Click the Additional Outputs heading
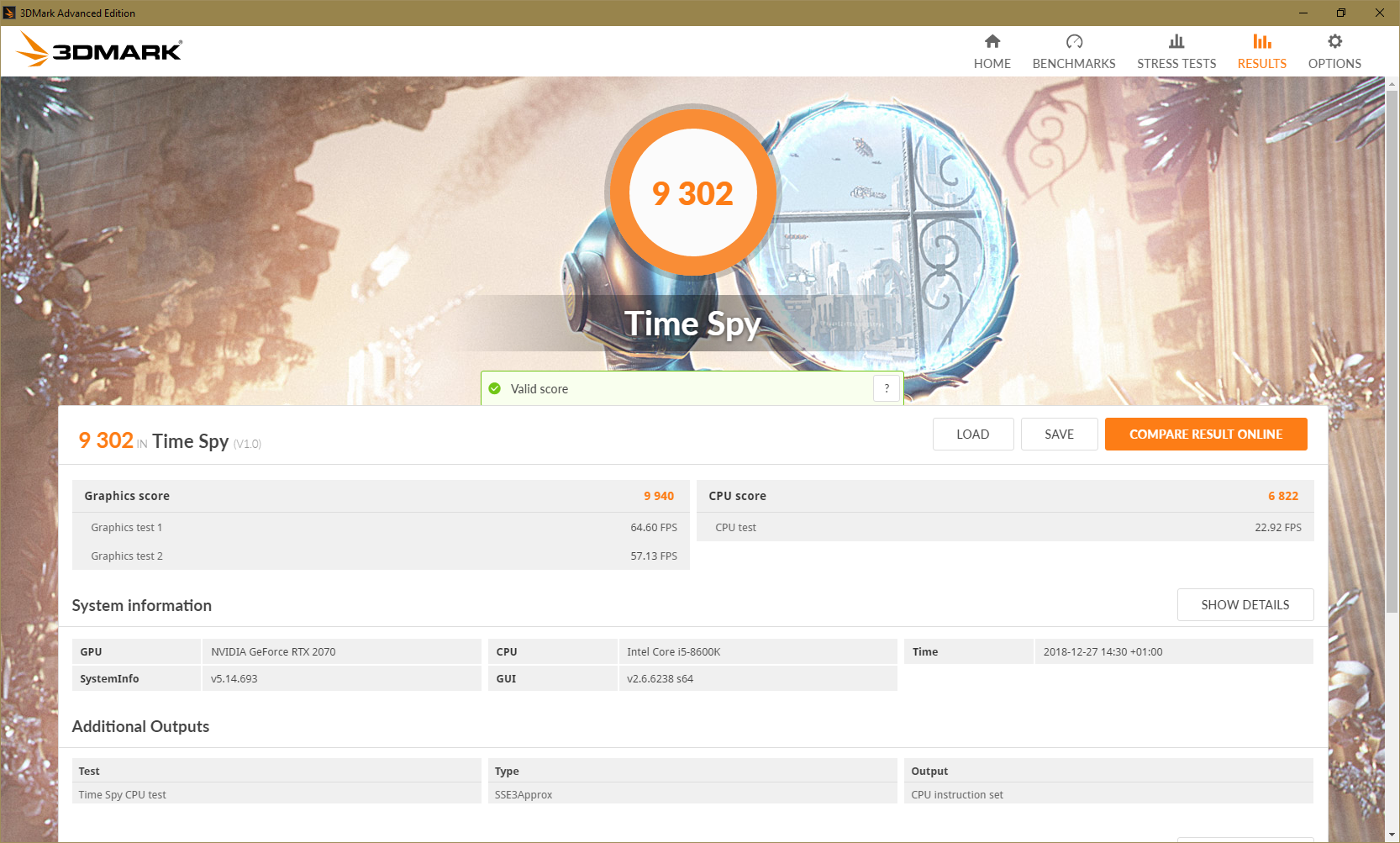Image resolution: width=1400 pixels, height=843 pixels. (141, 727)
